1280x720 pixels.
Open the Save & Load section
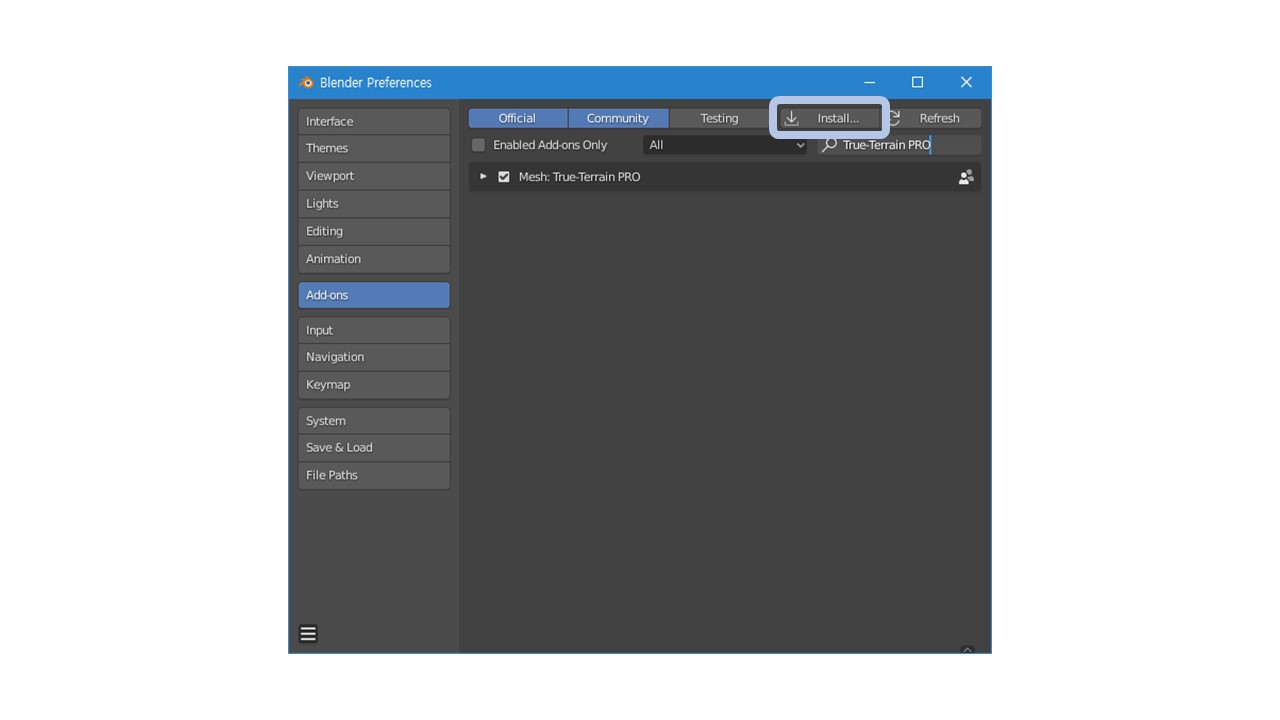pyautogui.click(x=374, y=448)
